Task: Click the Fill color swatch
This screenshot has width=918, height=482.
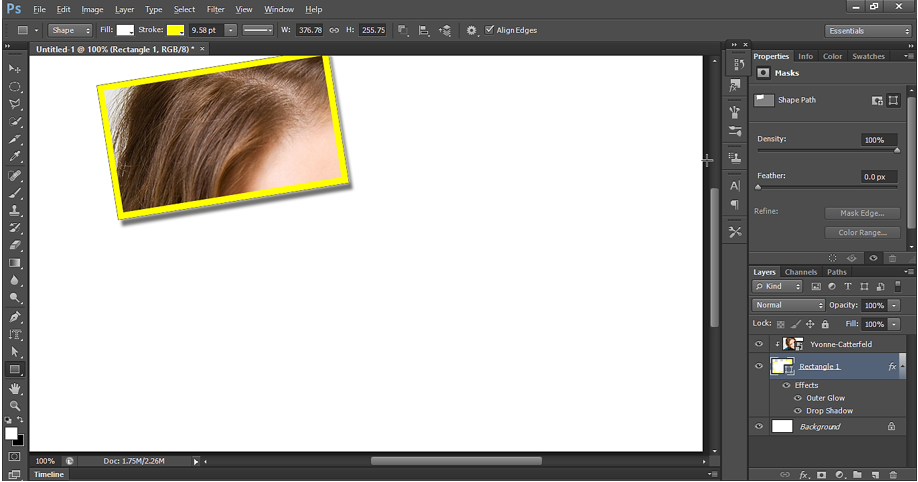Action: 125,30
